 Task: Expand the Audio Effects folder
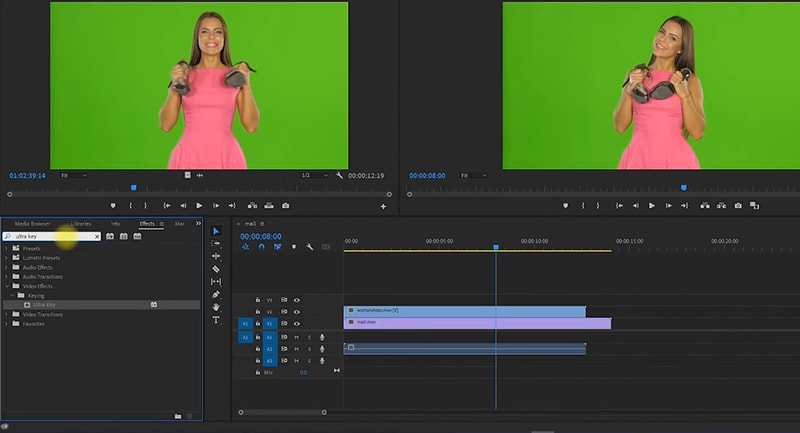[x=8, y=267]
